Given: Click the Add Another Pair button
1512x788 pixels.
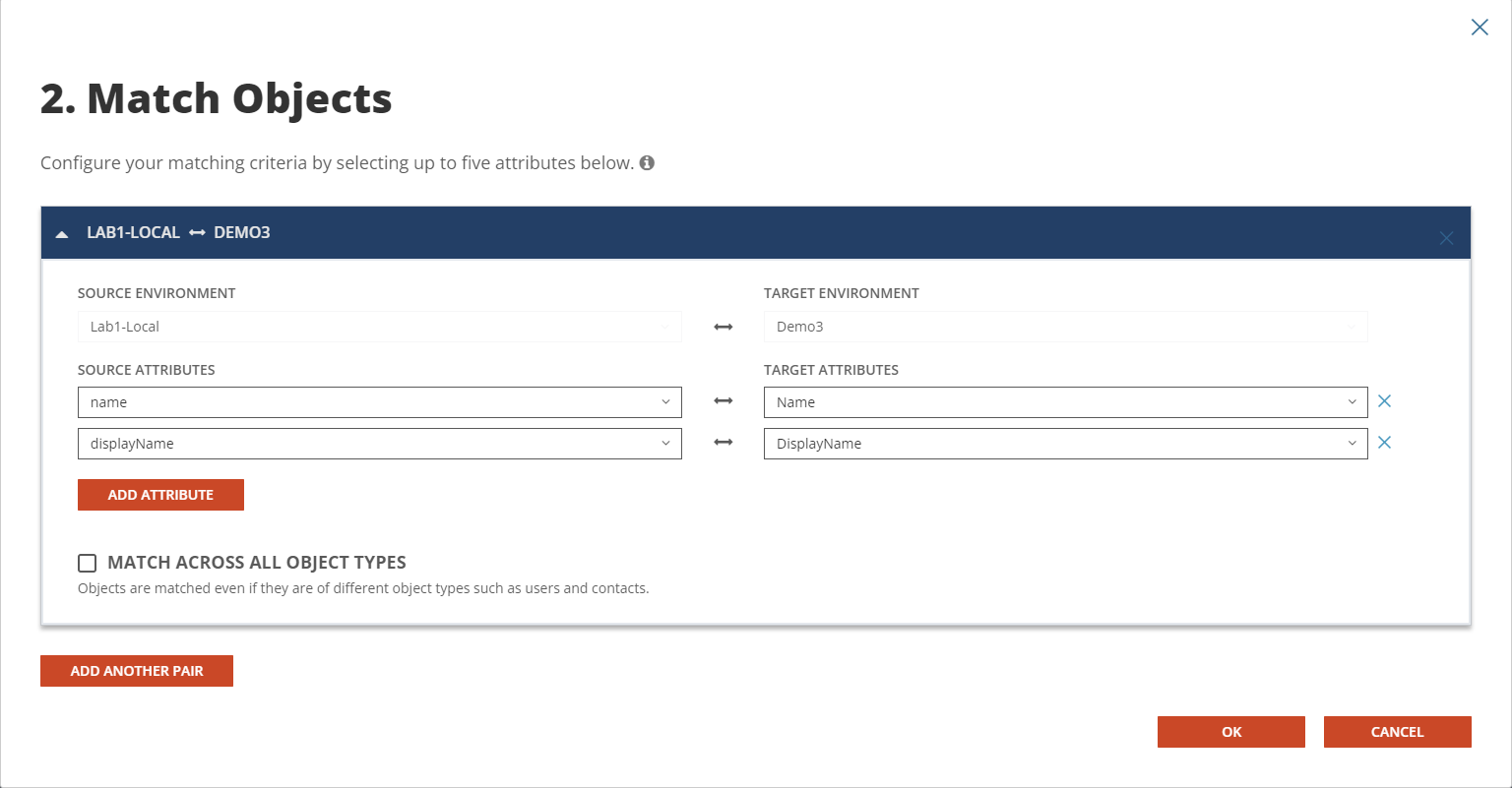Looking at the screenshot, I should 137,671.
